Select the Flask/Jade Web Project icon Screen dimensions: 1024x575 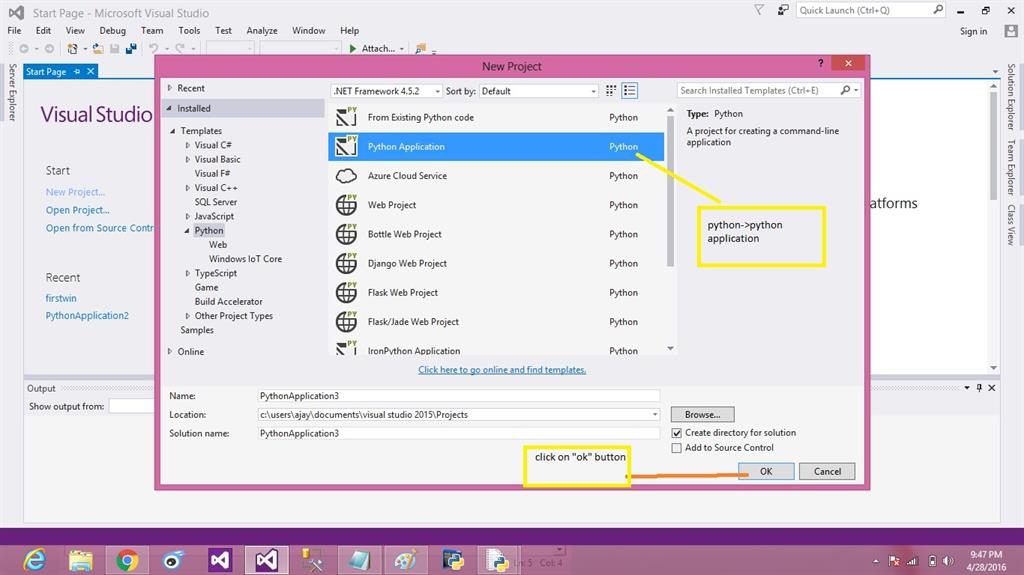point(346,321)
